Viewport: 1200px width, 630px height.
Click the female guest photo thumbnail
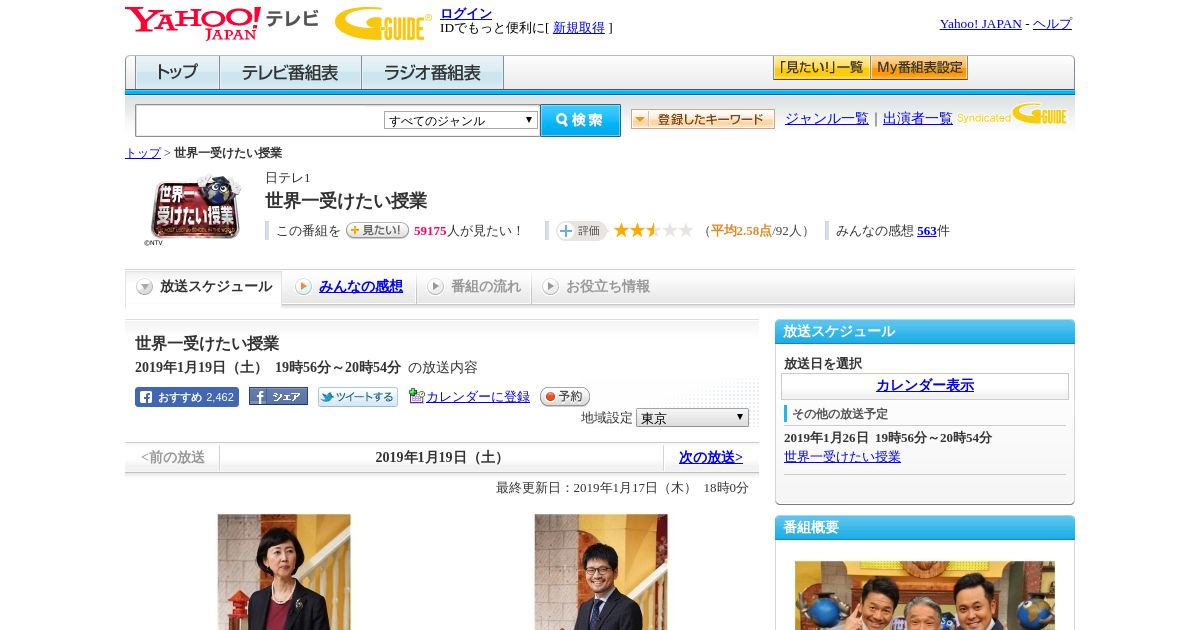point(284,572)
